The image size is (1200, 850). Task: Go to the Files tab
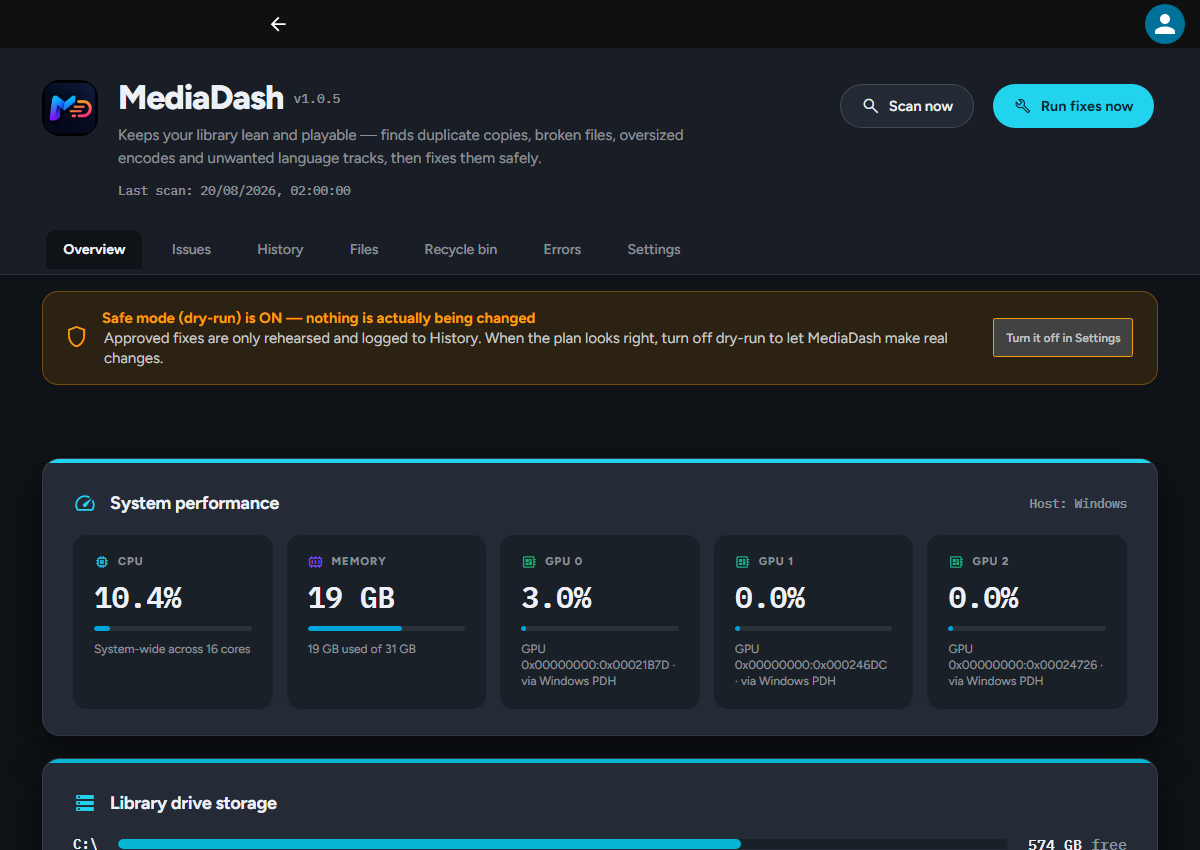click(x=364, y=249)
